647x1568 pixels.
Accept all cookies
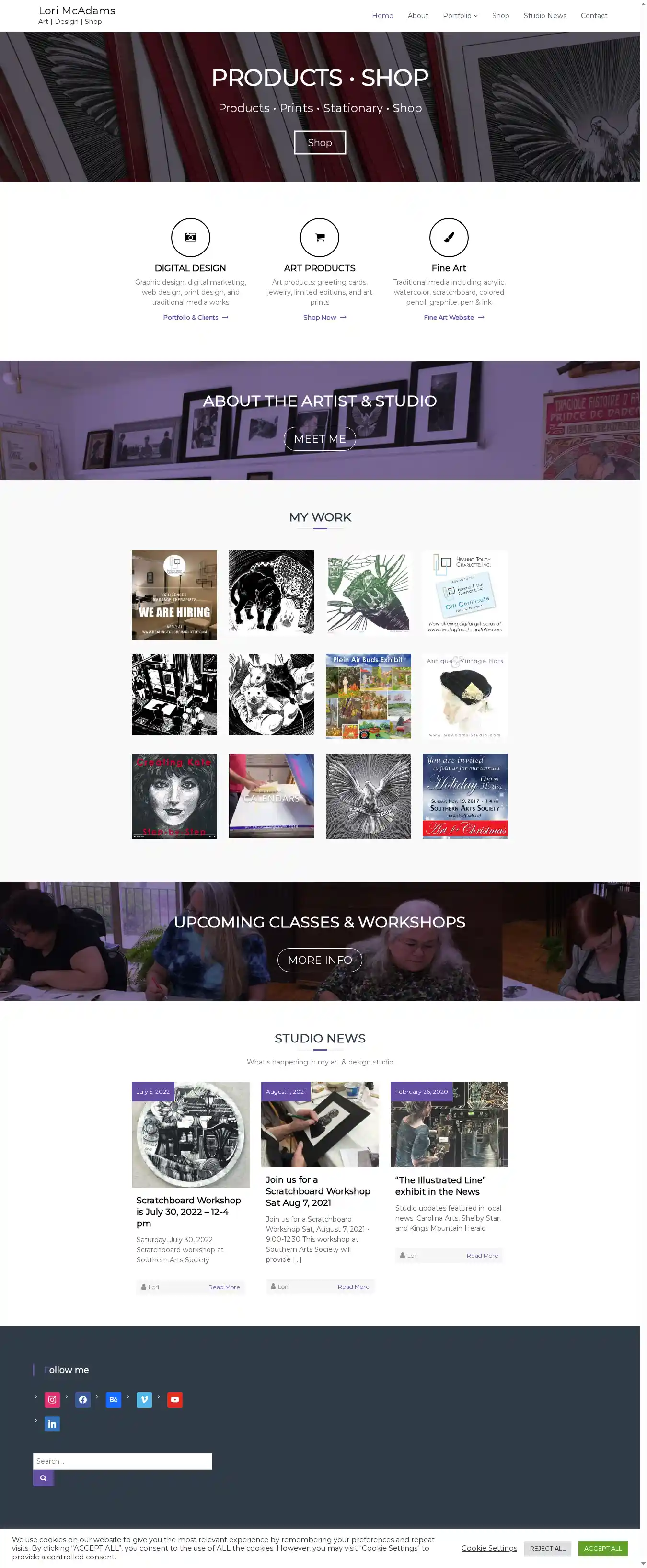point(602,1548)
